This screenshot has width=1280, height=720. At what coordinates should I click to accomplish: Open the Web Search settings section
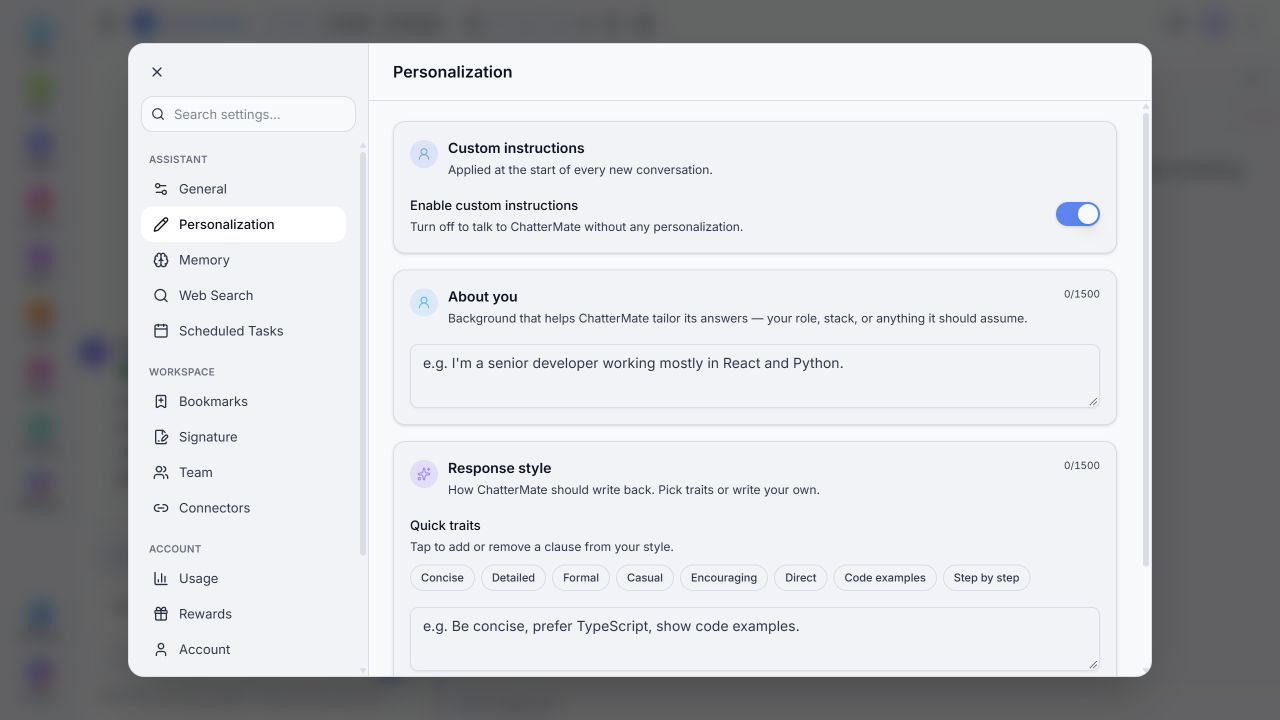tap(243, 295)
